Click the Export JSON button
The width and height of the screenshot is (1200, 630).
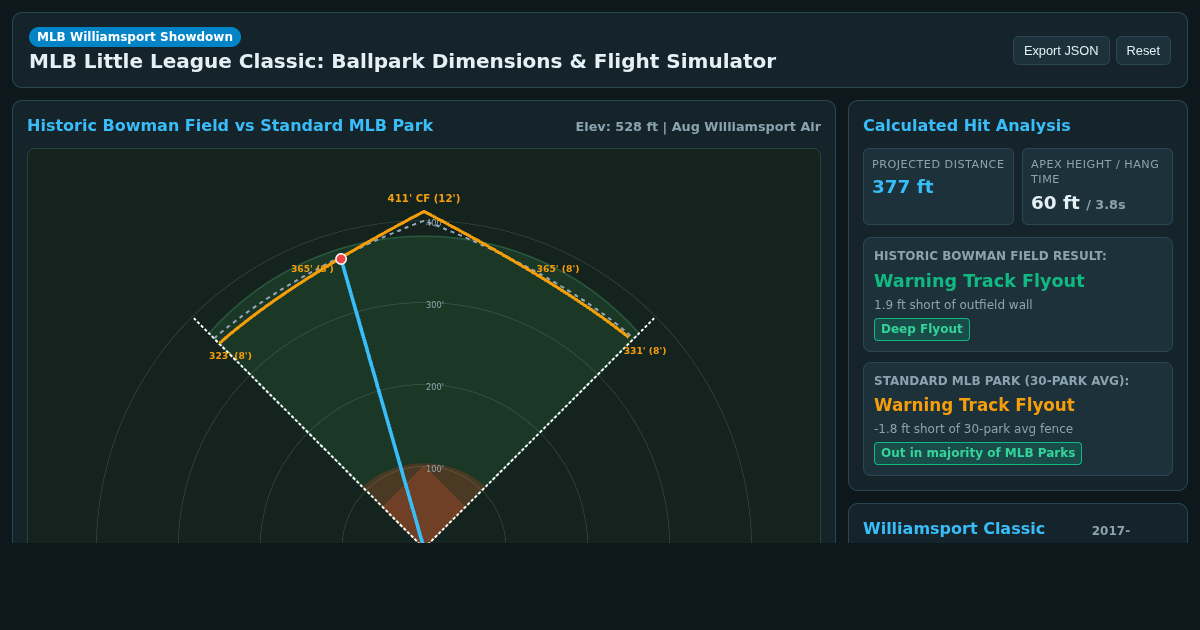coord(1061,51)
